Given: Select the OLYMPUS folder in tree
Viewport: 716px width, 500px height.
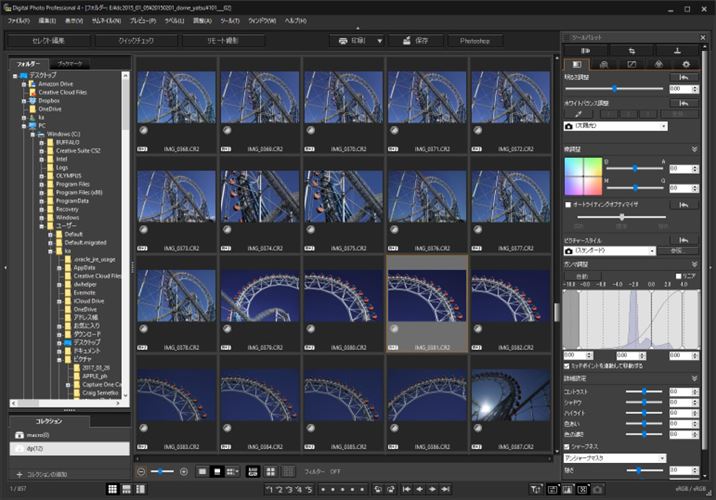Looking at the screenshot, I should [x=68, y=176].
